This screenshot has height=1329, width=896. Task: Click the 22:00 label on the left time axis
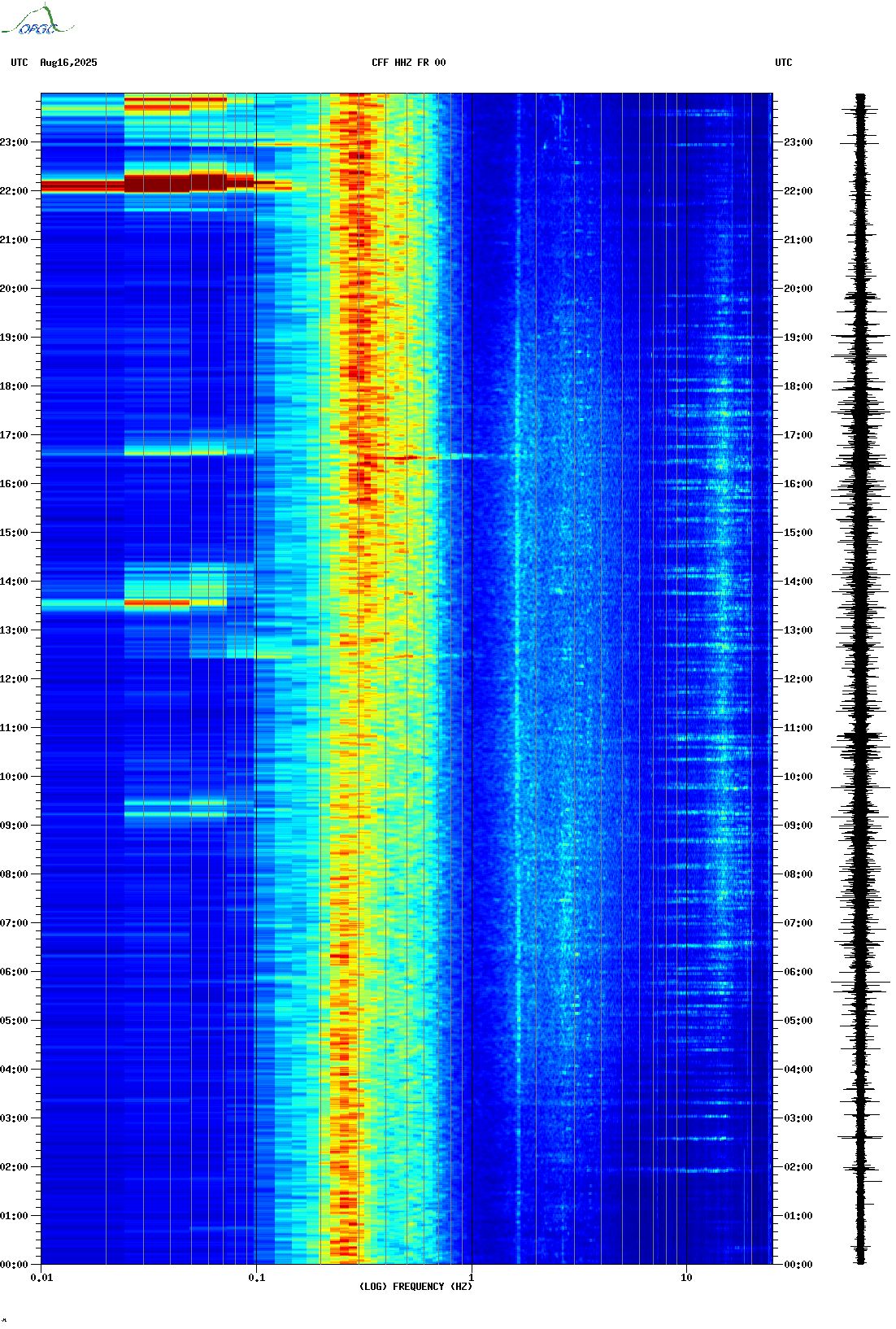tap(14, 191)
